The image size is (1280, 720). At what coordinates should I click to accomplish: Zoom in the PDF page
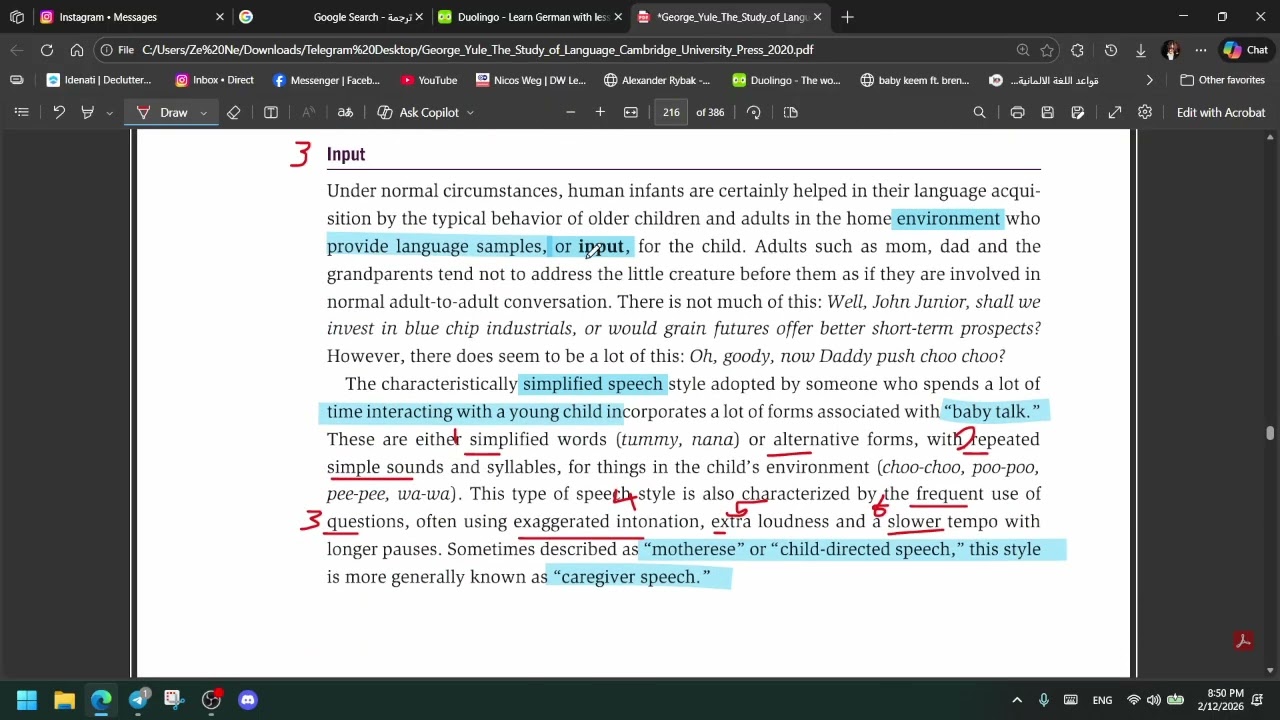(x=600, y=112)
